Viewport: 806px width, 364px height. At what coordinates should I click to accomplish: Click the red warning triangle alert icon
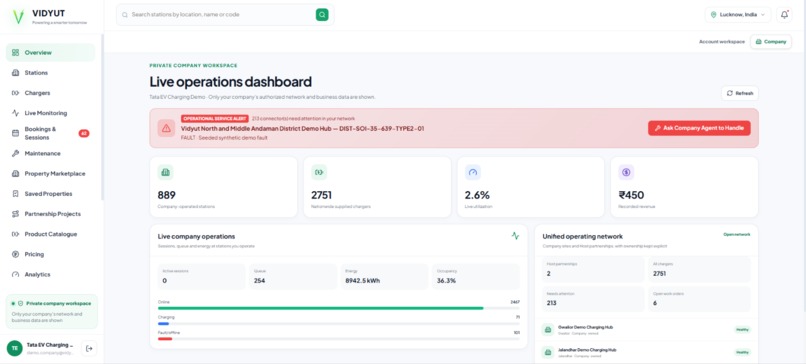pyautogui.click(x=166, y=128)
